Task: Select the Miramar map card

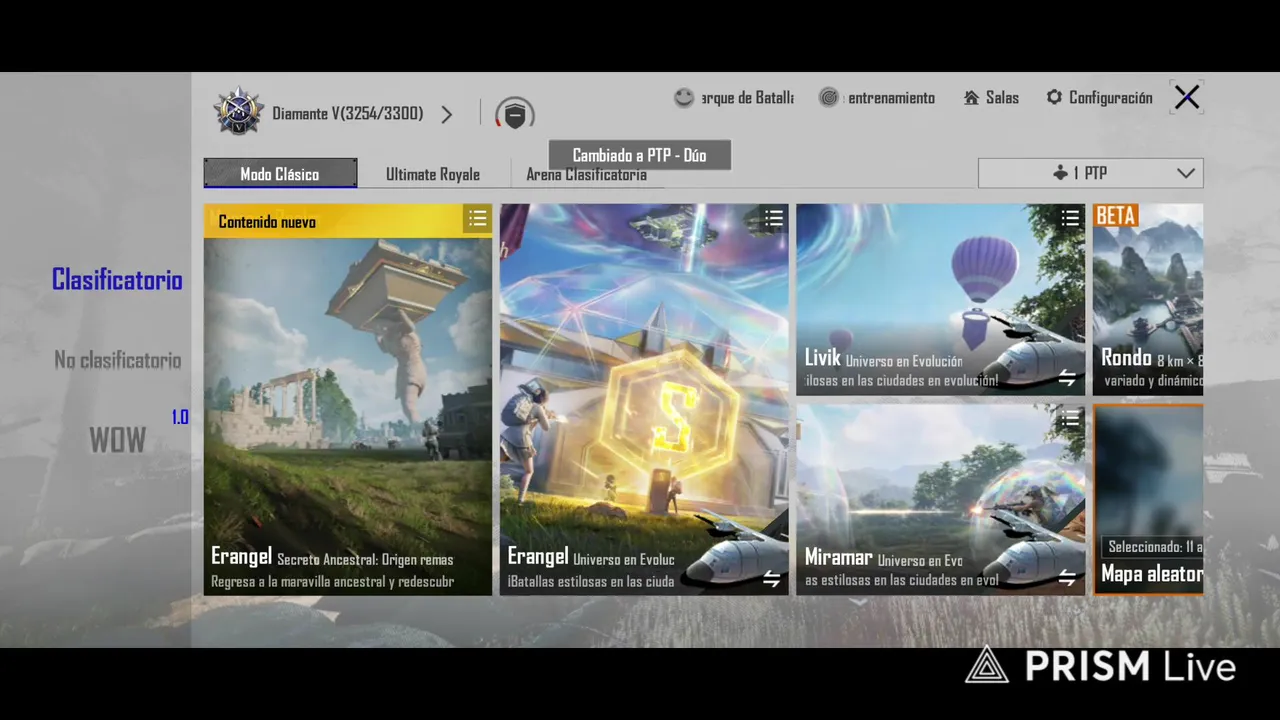Action: coord(941,500)
